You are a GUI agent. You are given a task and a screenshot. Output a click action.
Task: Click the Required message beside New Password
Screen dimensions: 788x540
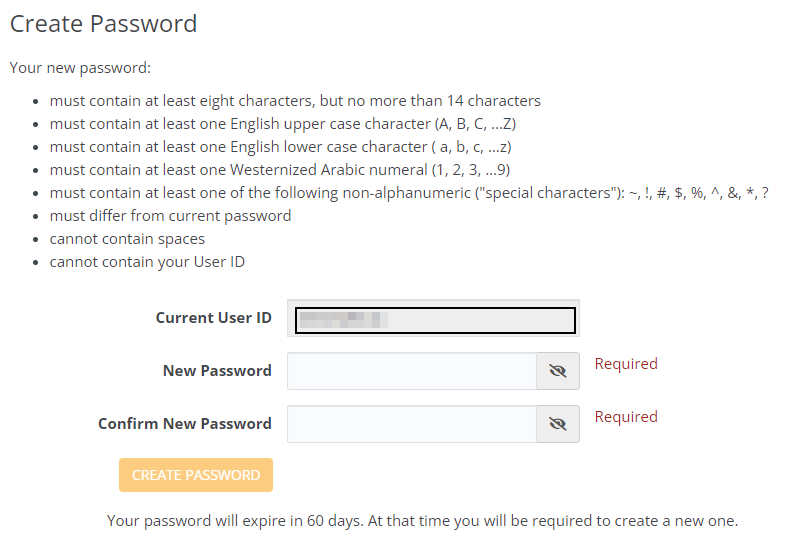coord(626,364)
